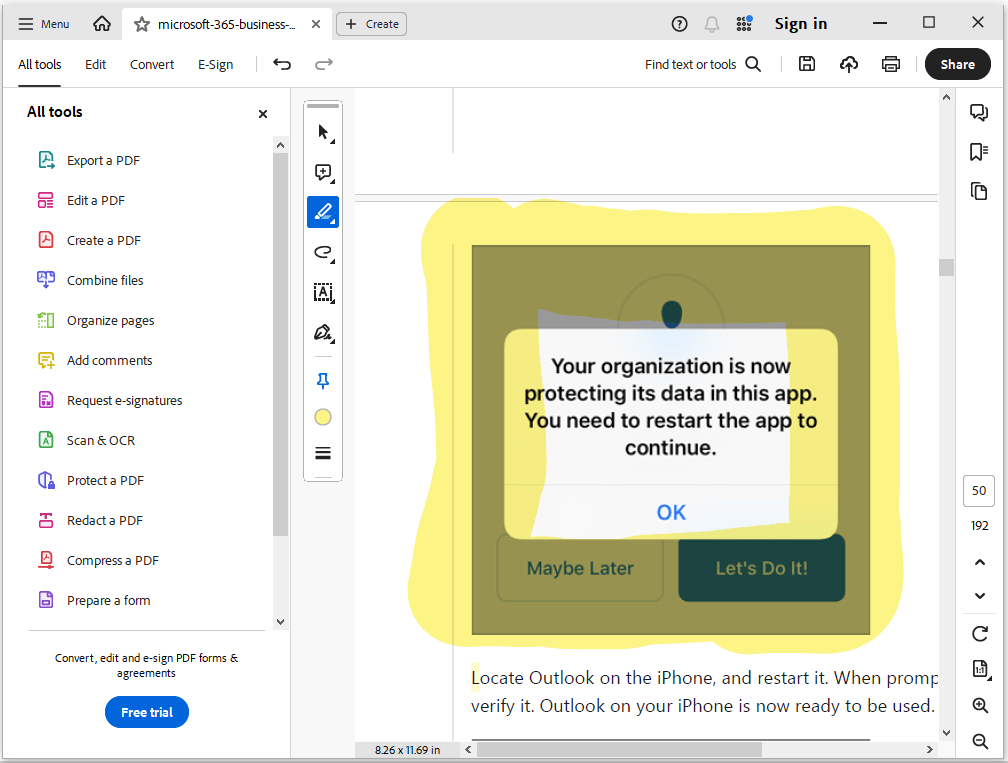Click Find text or tools search

coord(703,64)
